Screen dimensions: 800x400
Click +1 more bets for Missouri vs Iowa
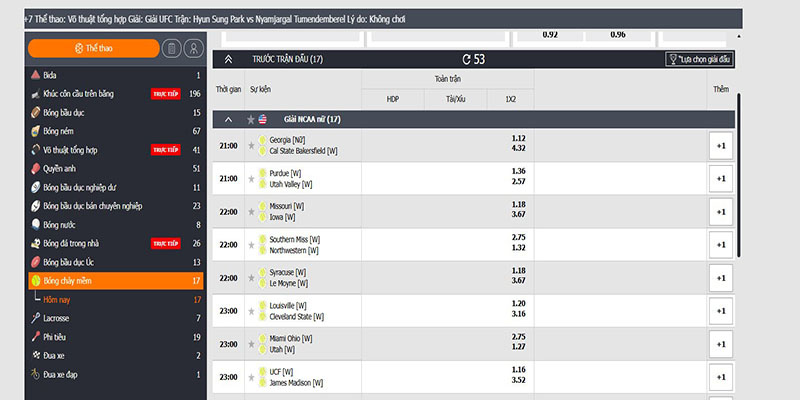[721, 212]
